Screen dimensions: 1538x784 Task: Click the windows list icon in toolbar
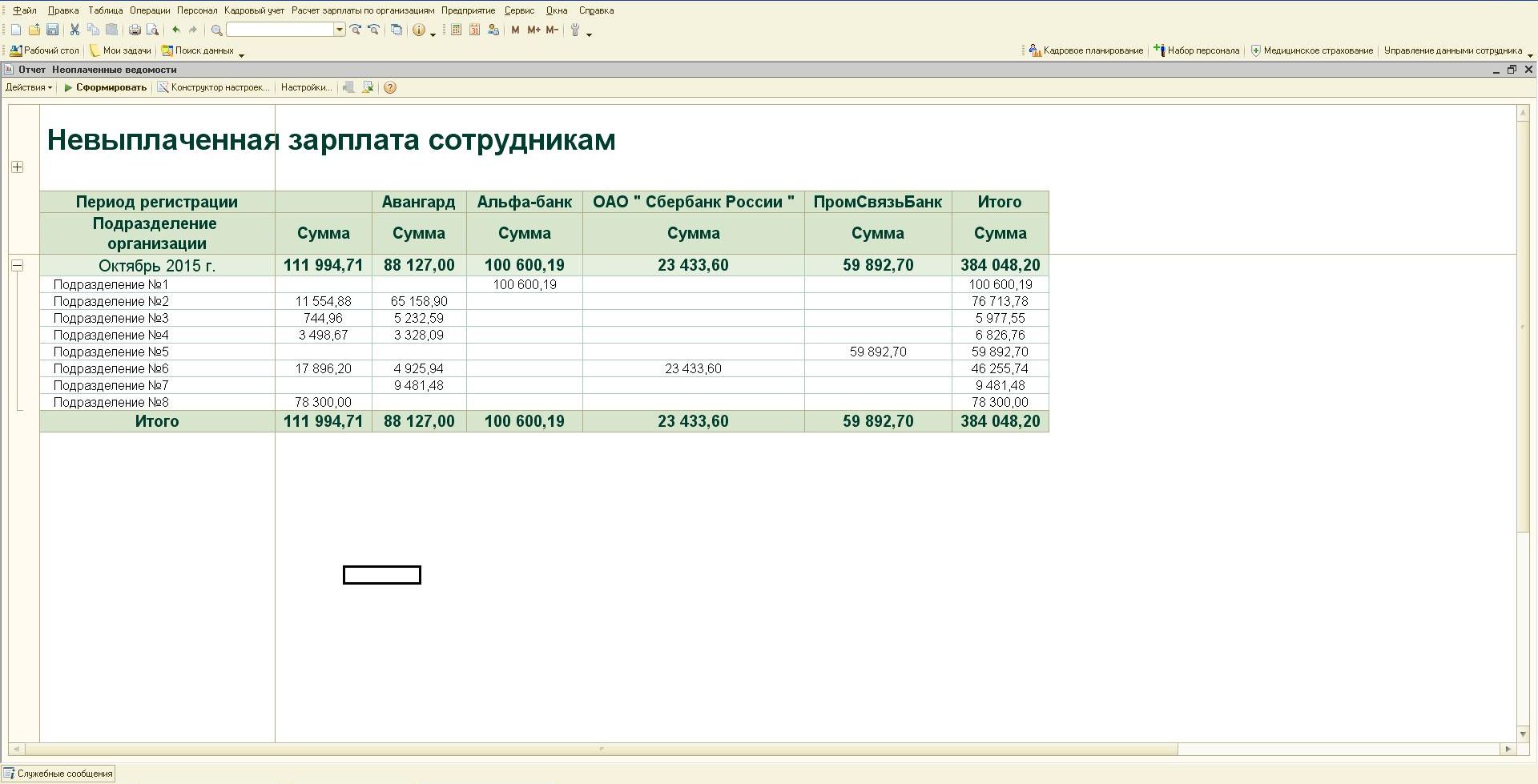[396, 30]
